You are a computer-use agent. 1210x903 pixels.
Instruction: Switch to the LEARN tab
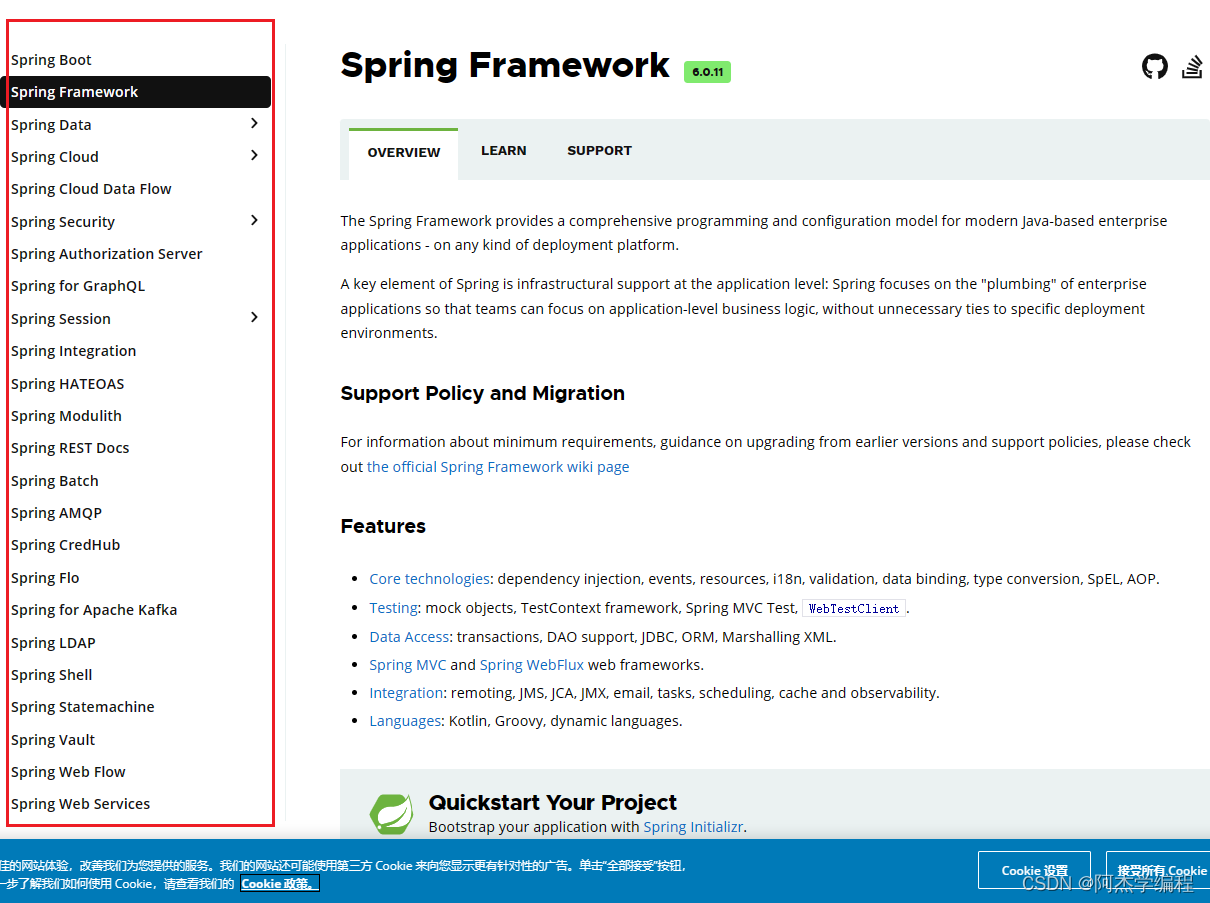click(x=503, y=150)
